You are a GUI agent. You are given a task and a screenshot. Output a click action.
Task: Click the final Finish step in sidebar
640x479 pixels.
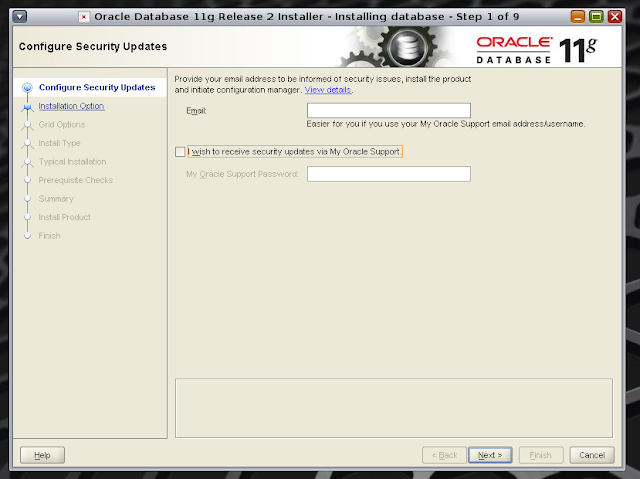(49, 236)
